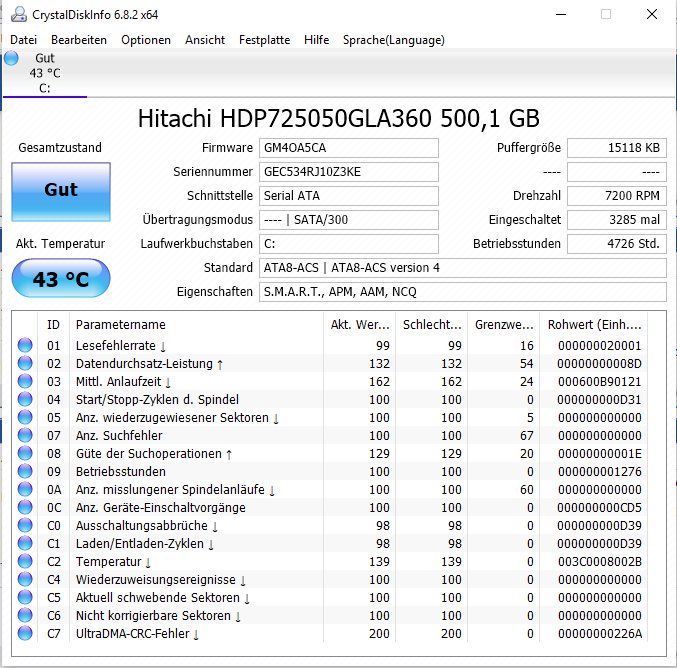Click the 43 °C temperature button
Image resolution: width=677 pixels, height=668 pixels.
(61, 278)
